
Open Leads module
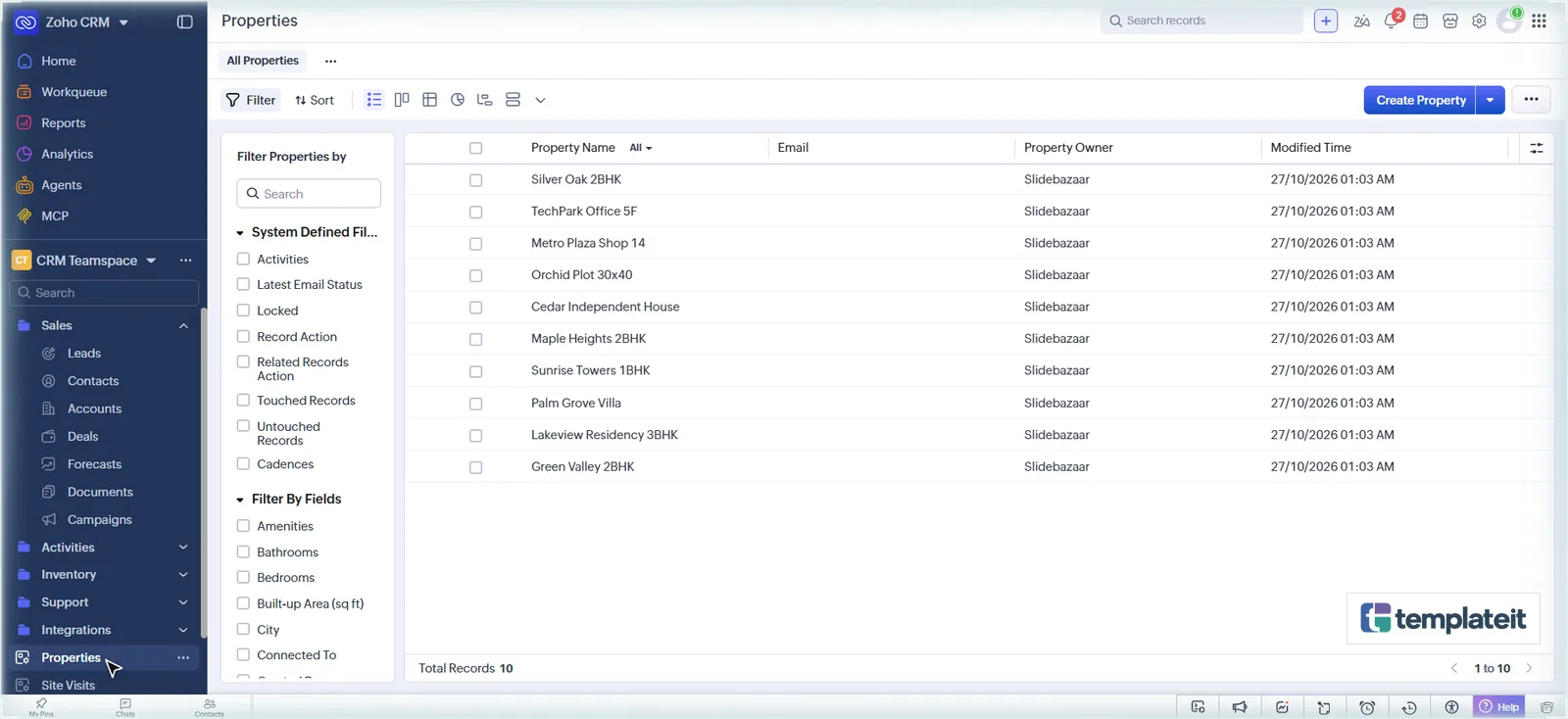[x=84, y=354]
